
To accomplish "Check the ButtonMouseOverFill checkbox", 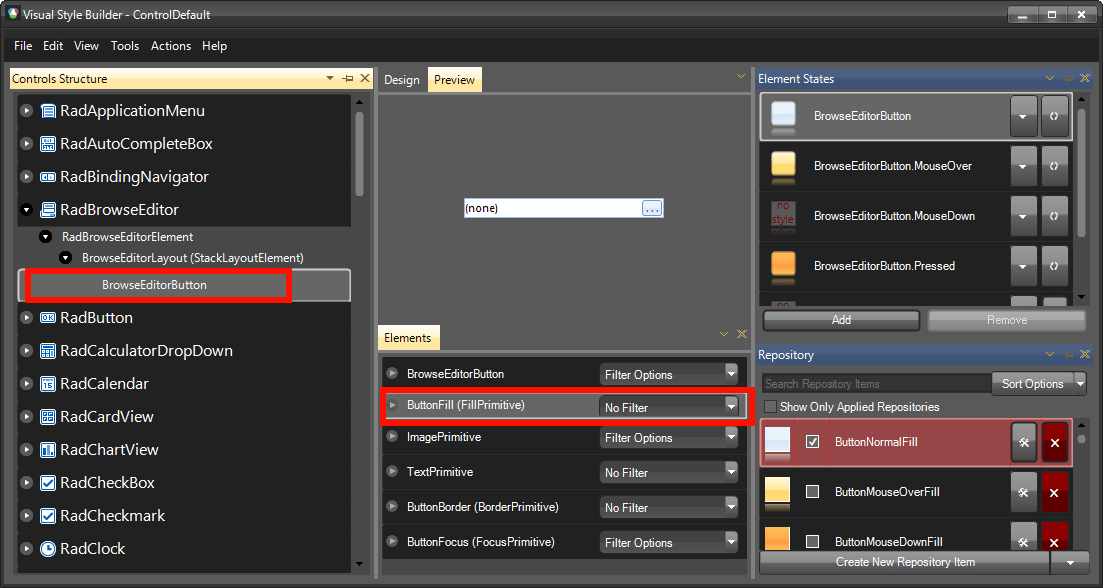I will (x=812, y=492).
